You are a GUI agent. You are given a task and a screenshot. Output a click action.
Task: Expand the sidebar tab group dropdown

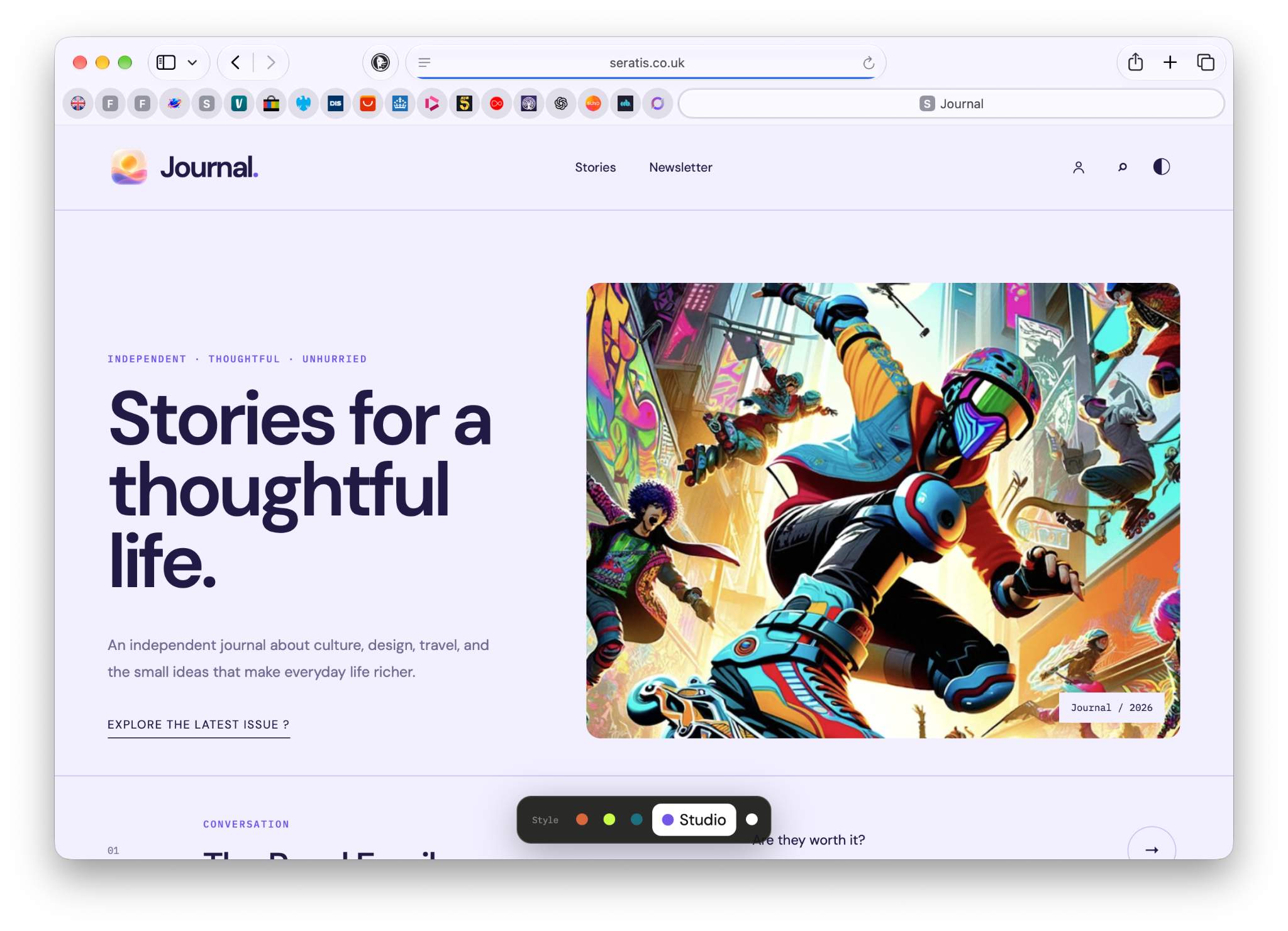192,62
